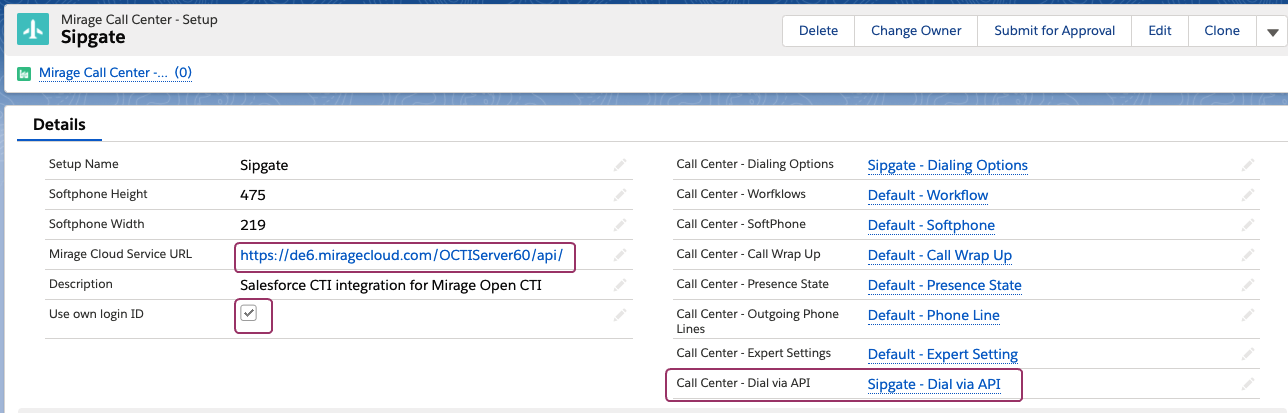
Task: Click the Change Owner button
Action: point(916,31)
